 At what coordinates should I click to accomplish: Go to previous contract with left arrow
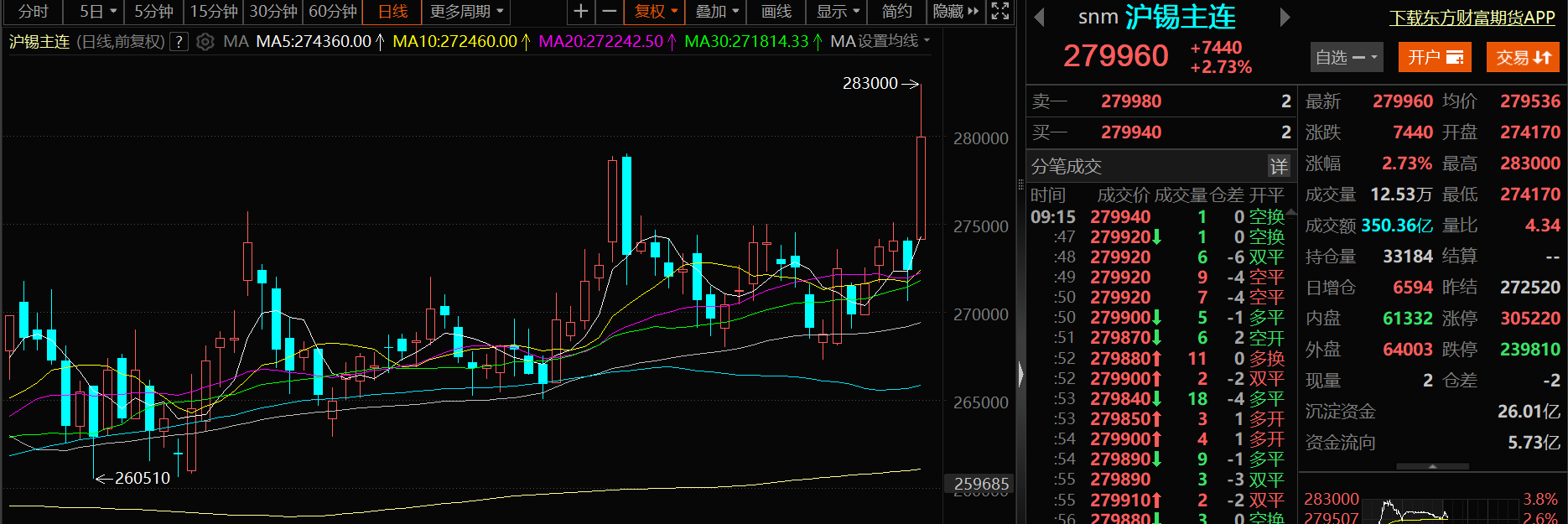click(x=1039, y=17)
